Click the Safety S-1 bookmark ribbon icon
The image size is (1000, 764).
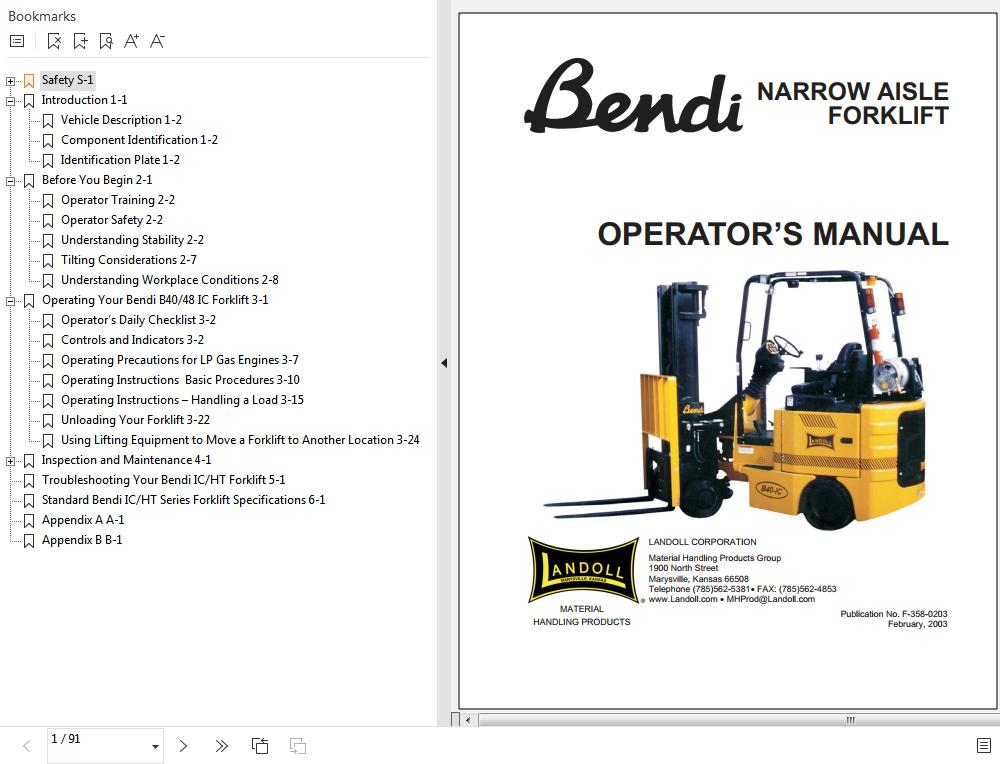click(x=29, y=81)
